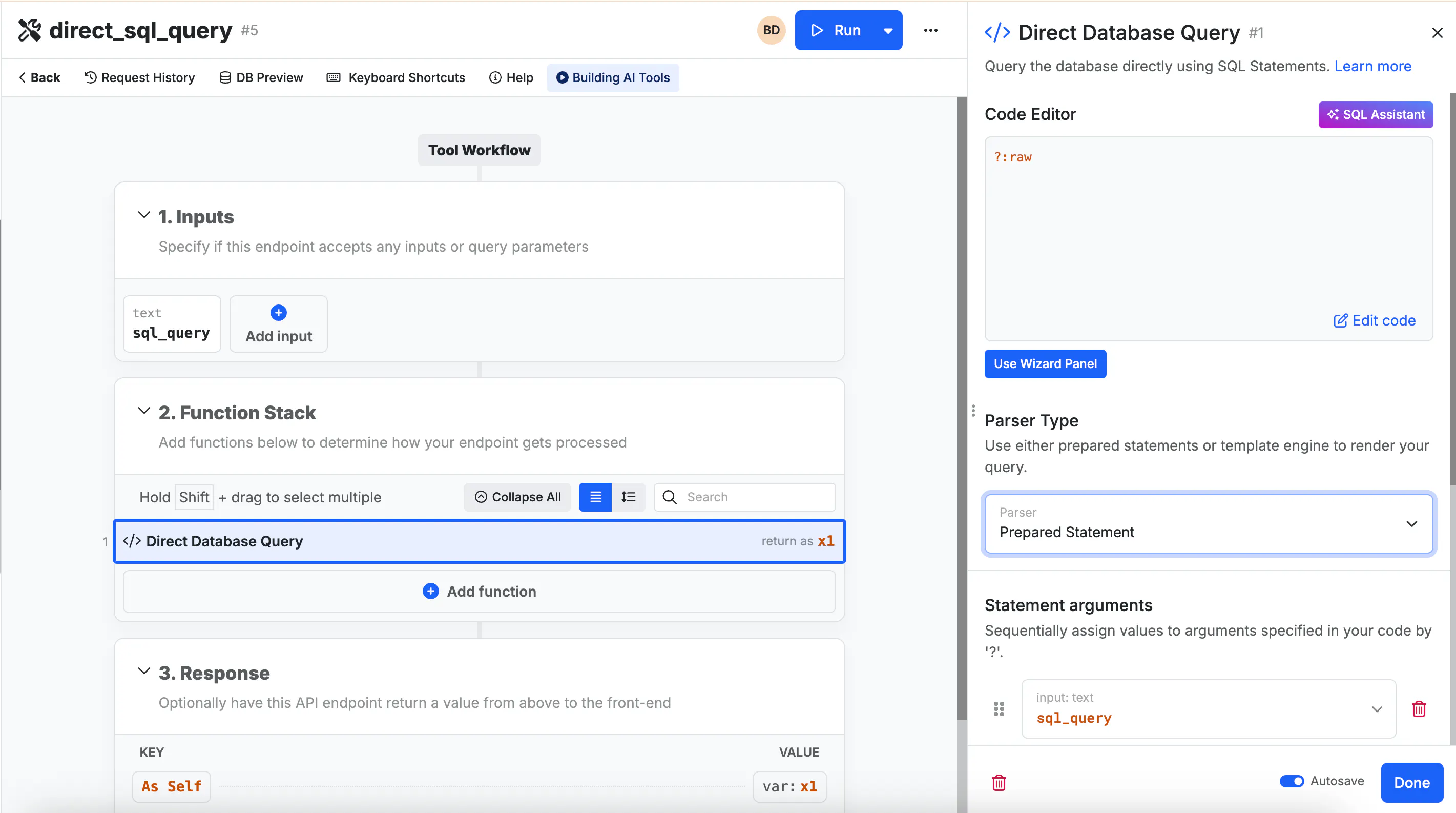1456x813 pixels.
Task: Open the DB Preview tab
Action: coord(261,77)
